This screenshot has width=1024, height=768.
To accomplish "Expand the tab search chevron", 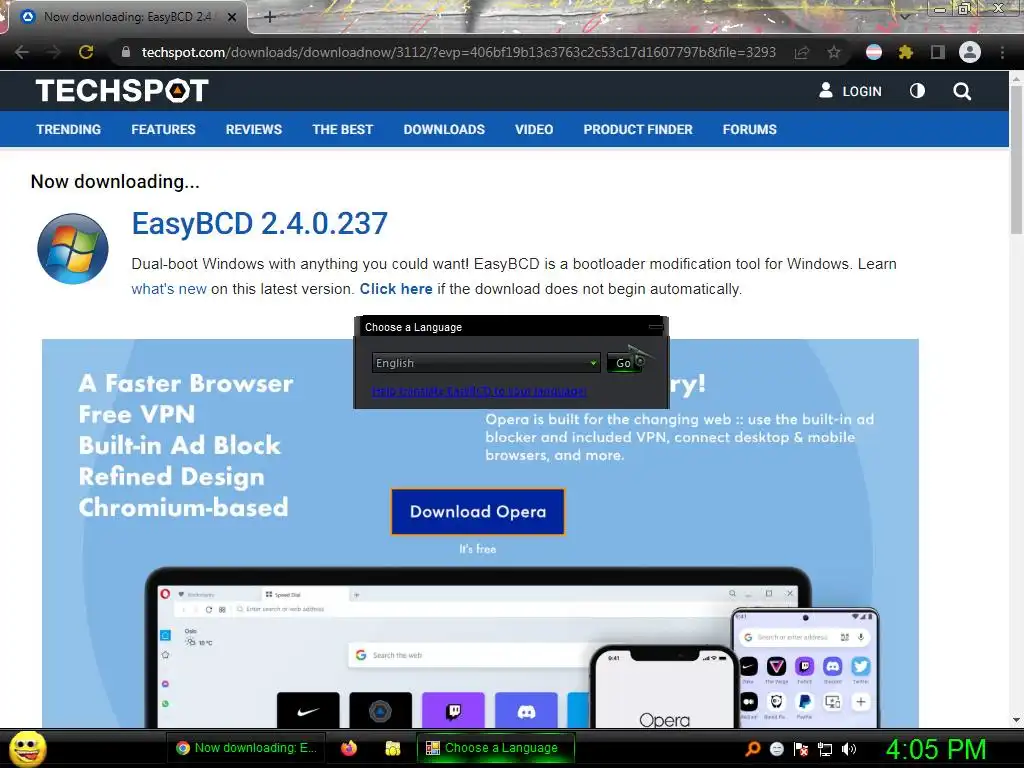I will 905,16.
